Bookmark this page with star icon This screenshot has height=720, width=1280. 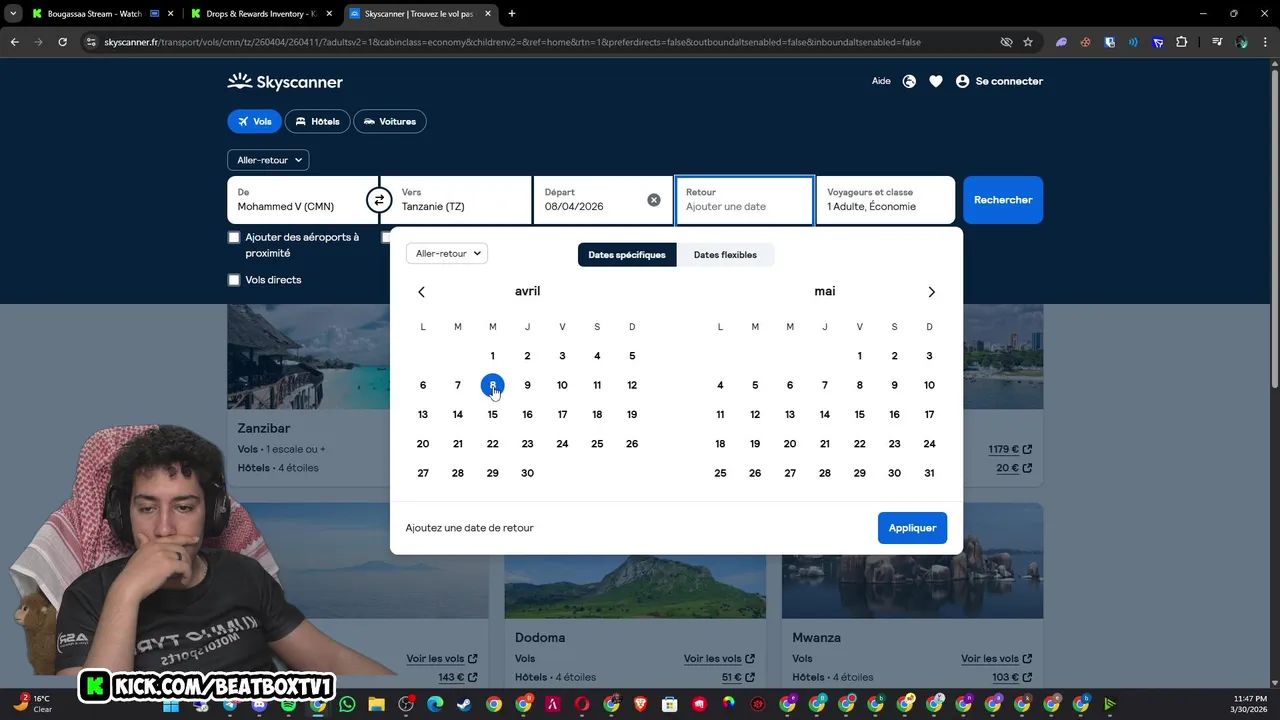pyautogui.click(x=1028, y=42)
